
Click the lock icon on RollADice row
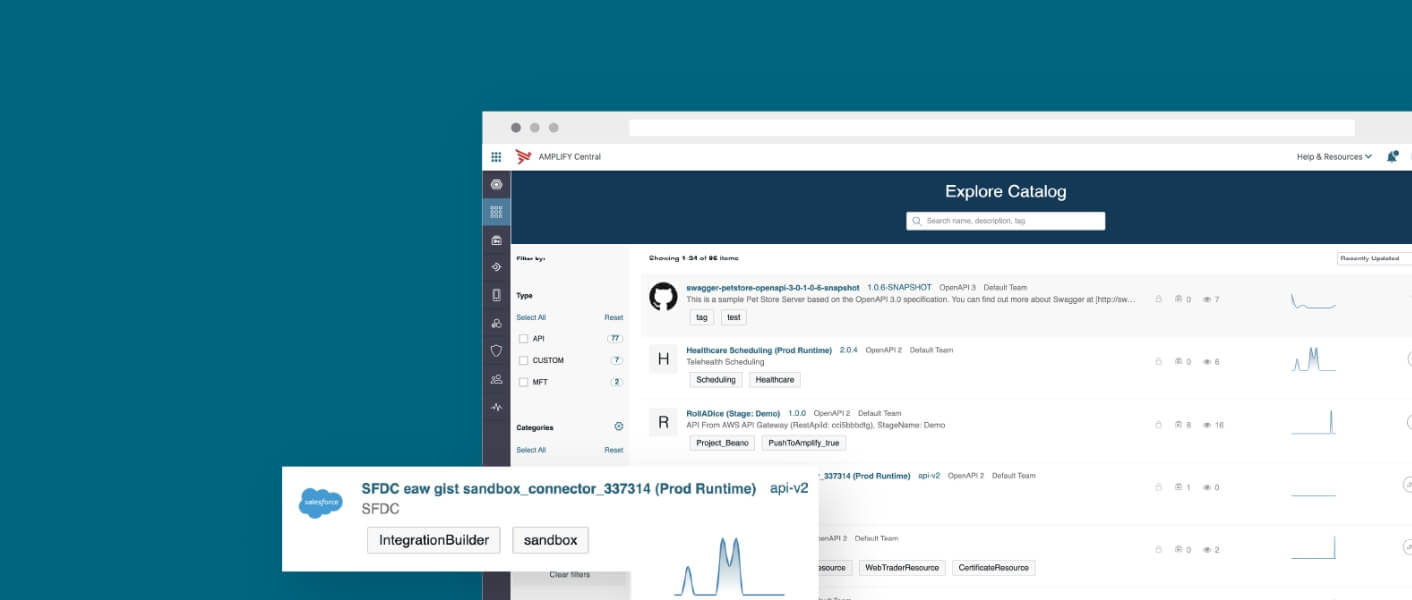1159,425
